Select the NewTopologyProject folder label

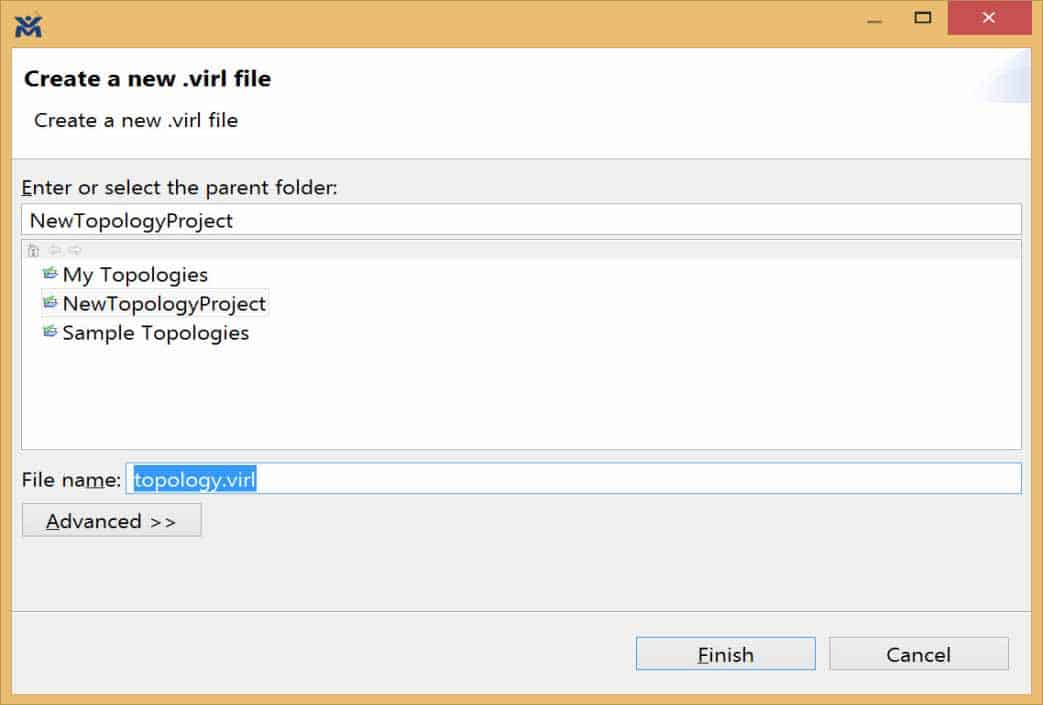click(x=164, y=304)
